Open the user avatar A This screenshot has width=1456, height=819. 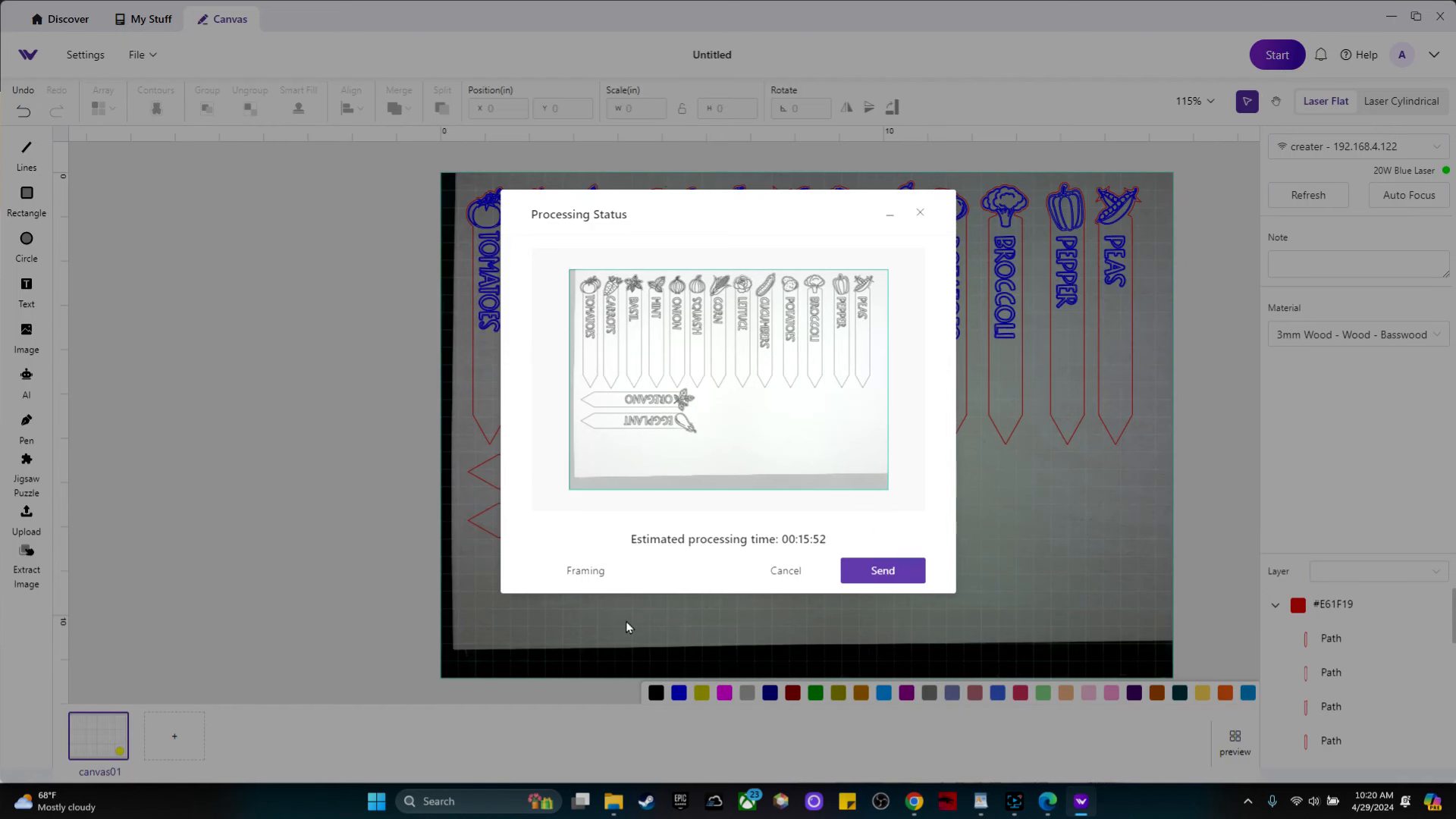1402,55
